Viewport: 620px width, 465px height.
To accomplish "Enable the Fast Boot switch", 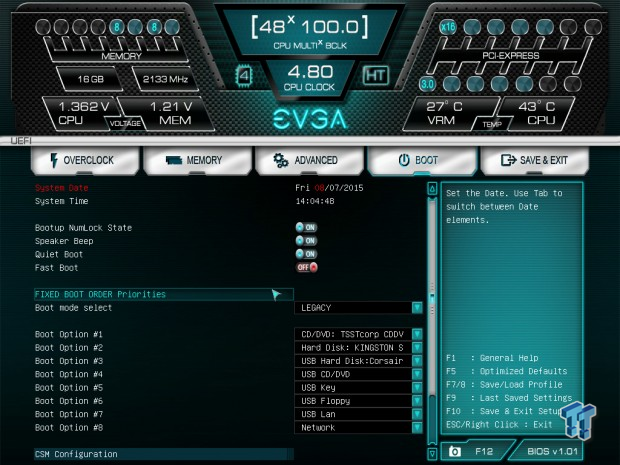I will (307, 268).
